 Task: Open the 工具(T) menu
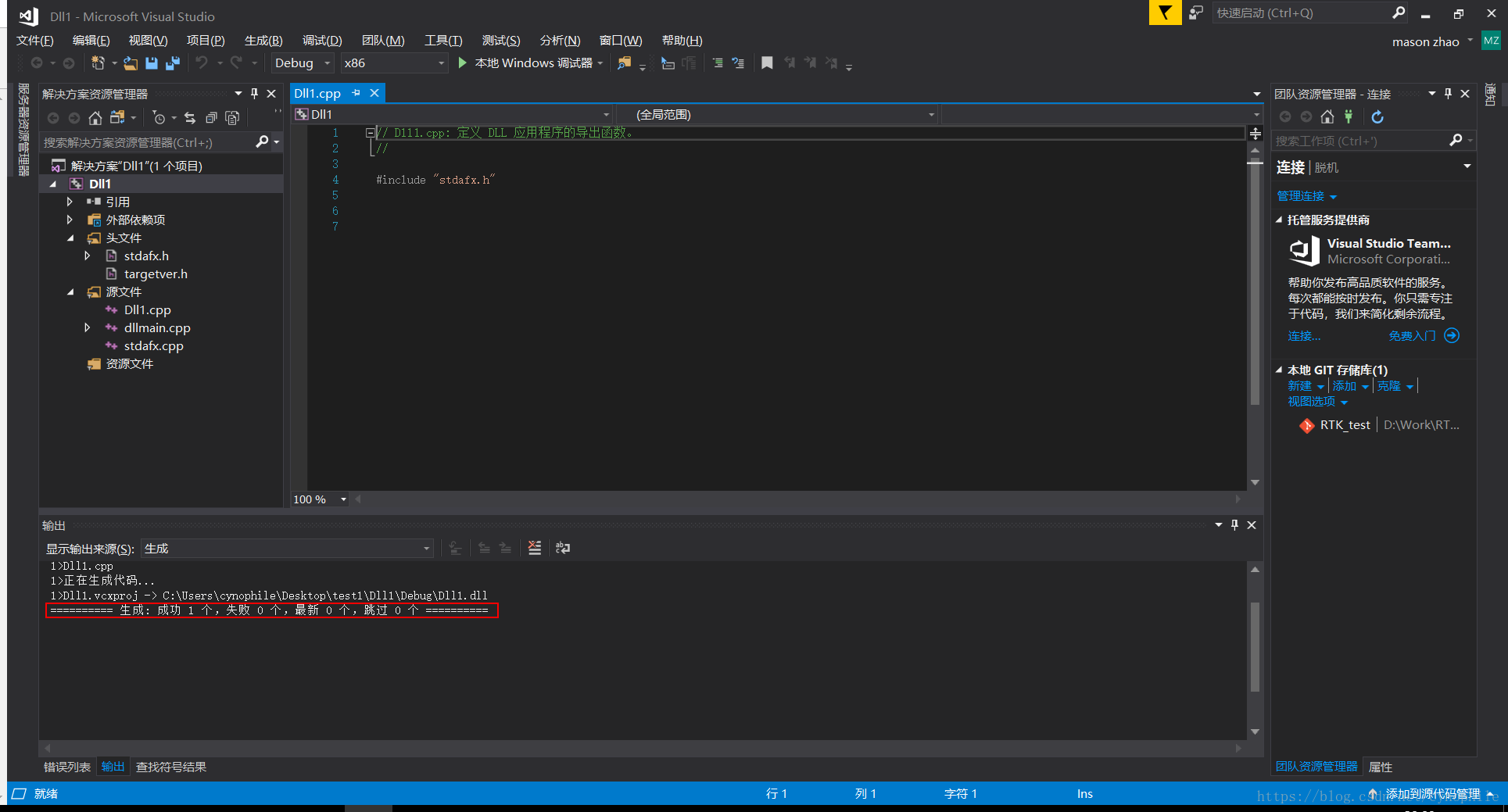pyautogui.click(x=443, y=40)
